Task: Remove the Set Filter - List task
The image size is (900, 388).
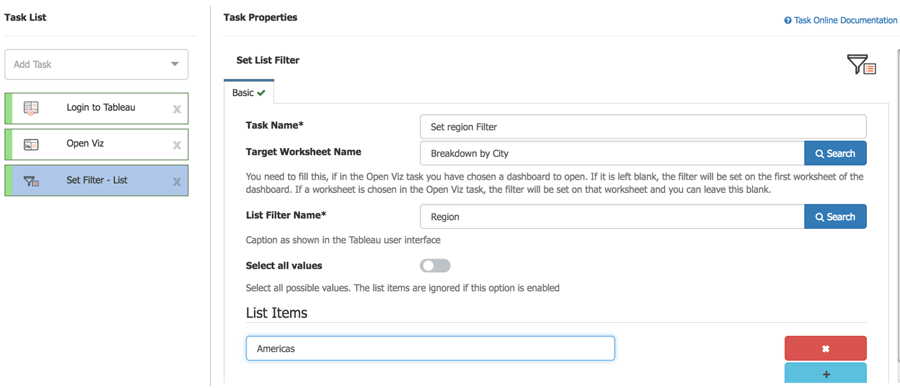Action: 177,182
